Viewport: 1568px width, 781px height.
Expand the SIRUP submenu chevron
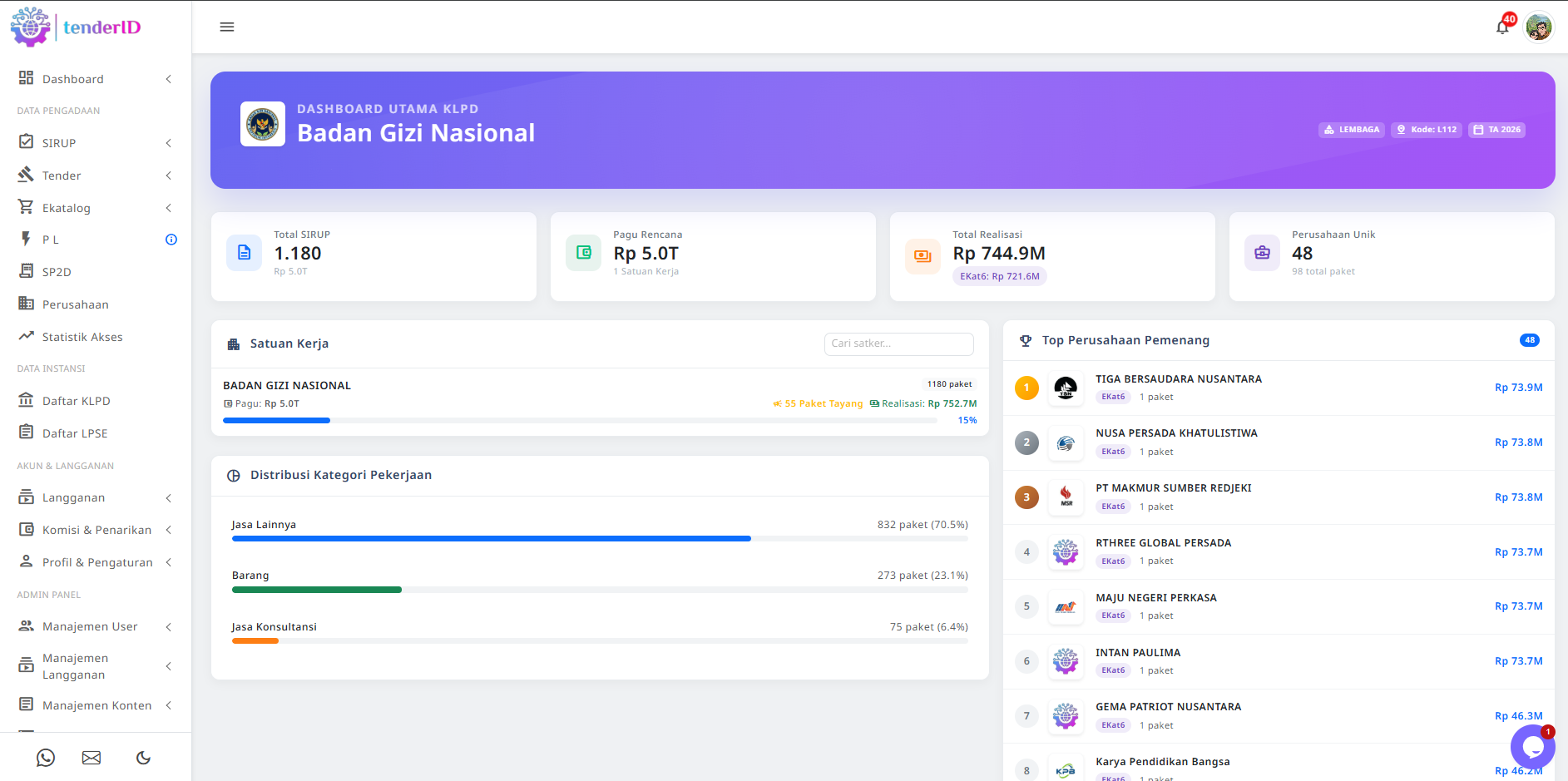(169, 143)
